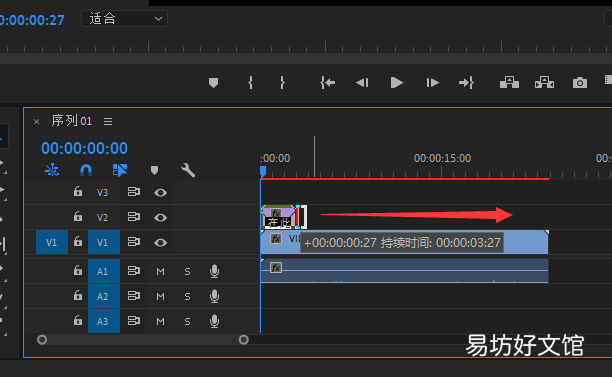Click the Lift button
The width and height of the screenshot is (612, 377).
click(x=509, y=82)
